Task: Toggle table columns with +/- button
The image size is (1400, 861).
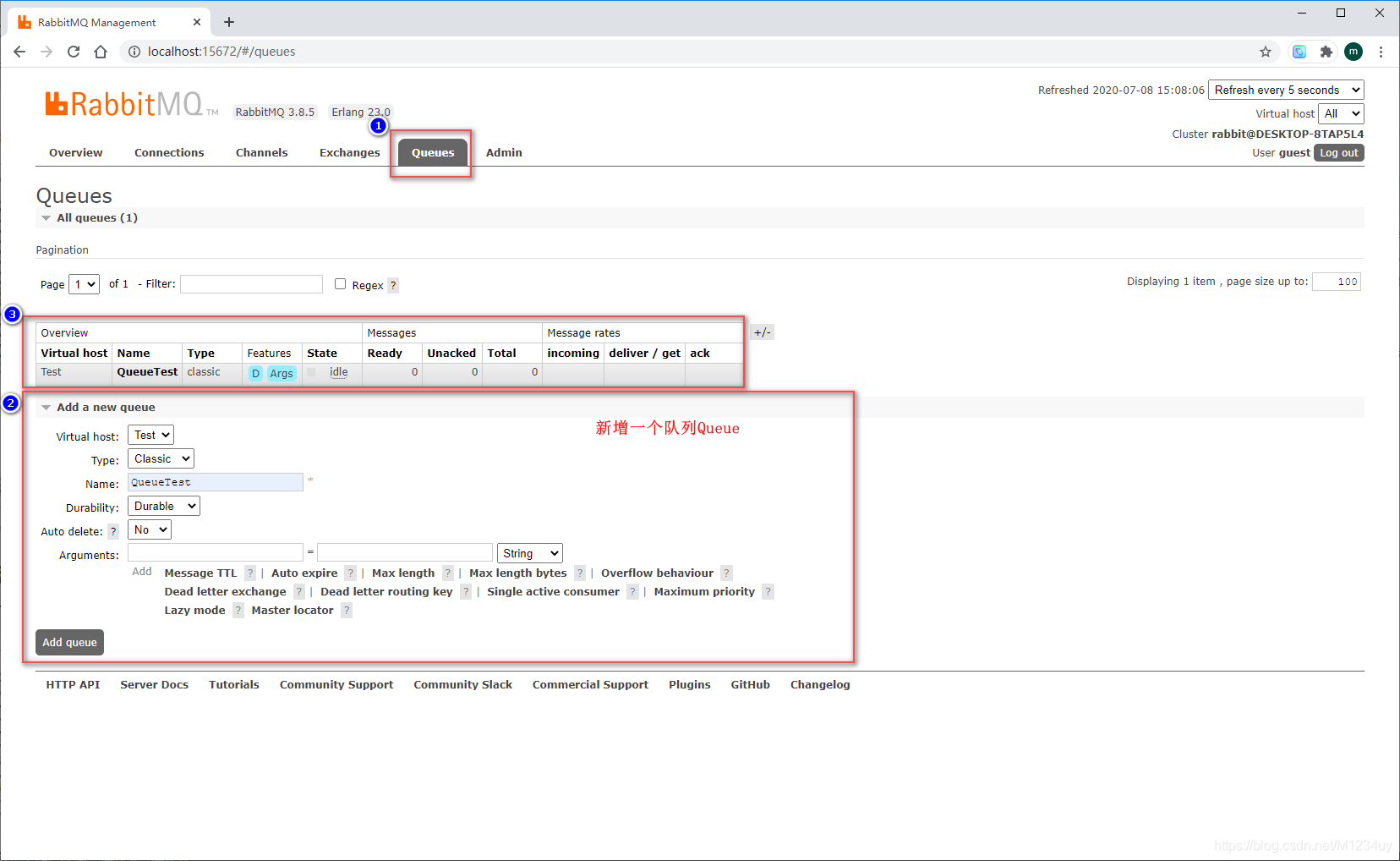Action: [x=762, y=332]
